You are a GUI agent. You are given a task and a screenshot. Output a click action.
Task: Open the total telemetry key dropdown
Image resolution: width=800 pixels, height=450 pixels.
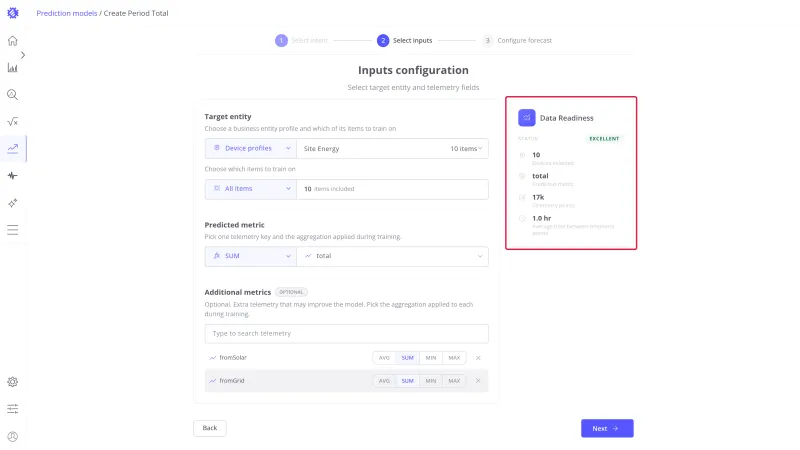392,256
